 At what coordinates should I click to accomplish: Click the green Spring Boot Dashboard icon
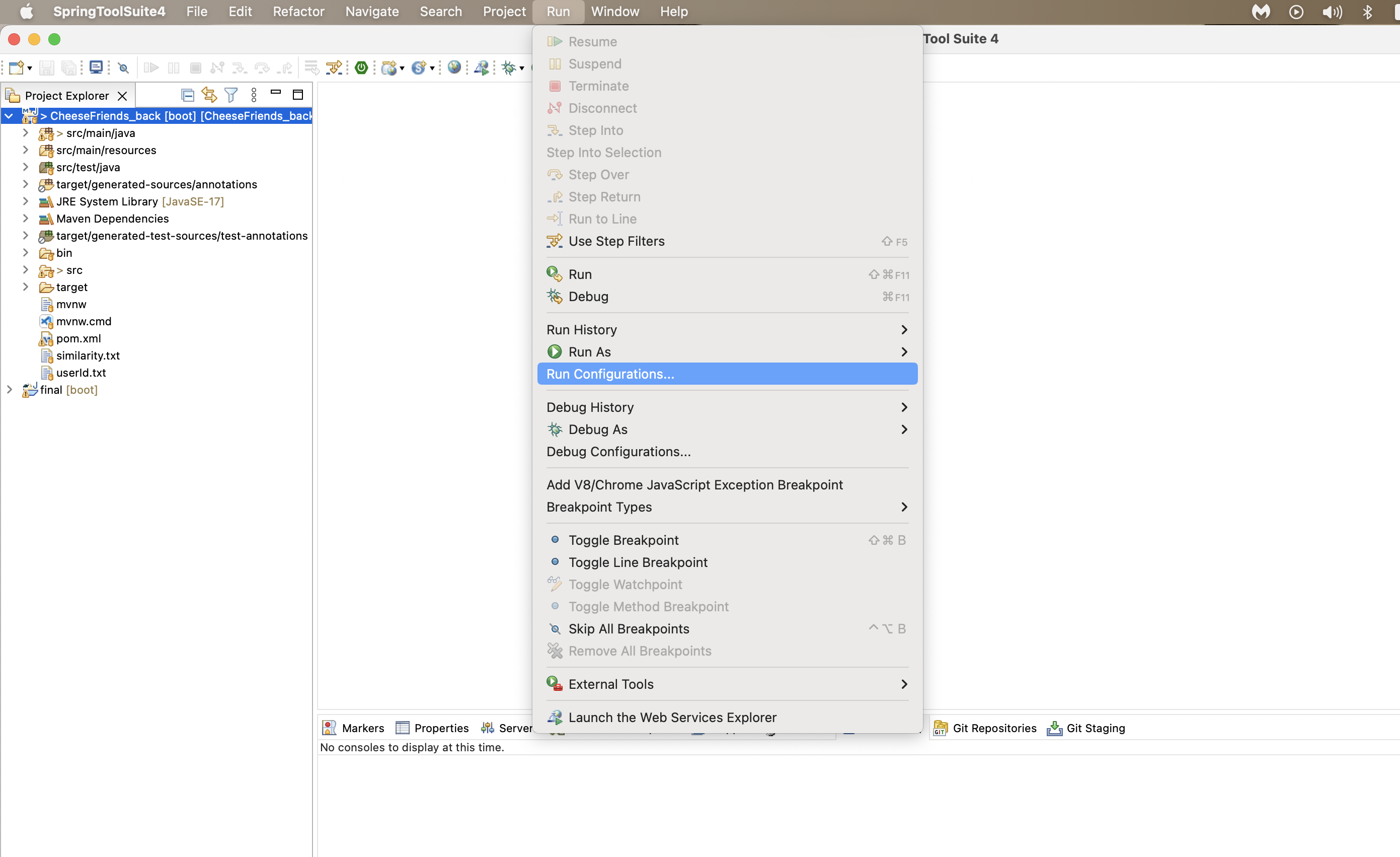(x=361, y=67)
